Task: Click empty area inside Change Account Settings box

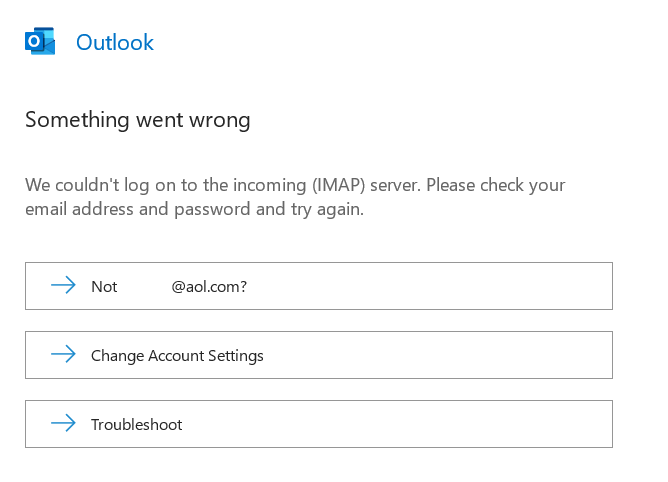Action: (439, 355)
